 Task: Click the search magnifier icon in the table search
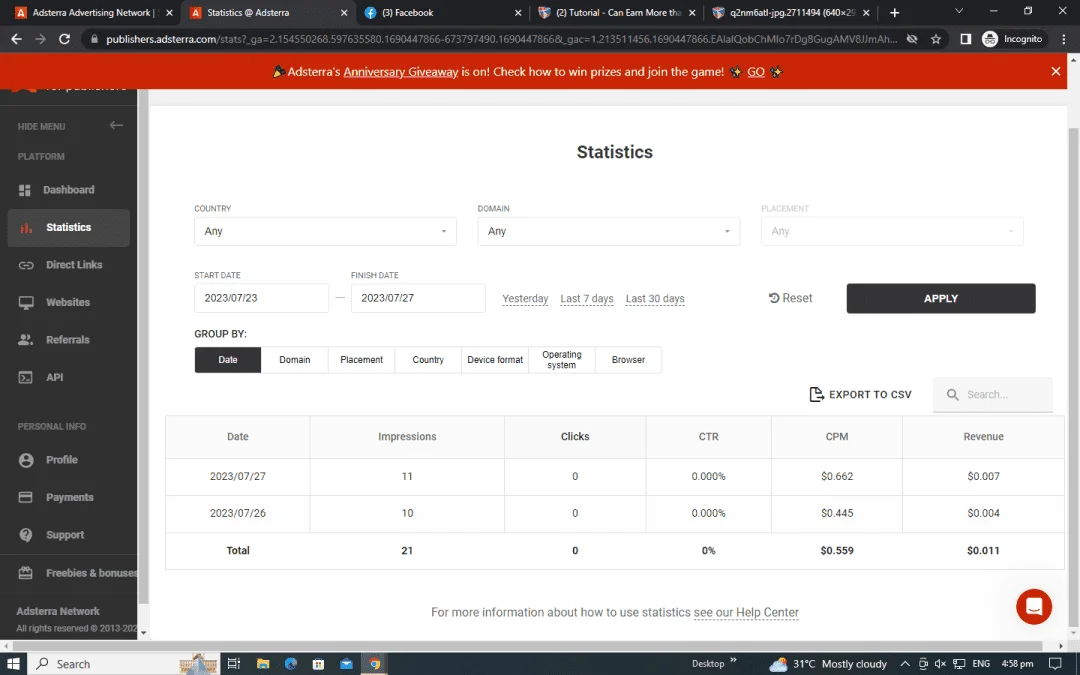(x=953, y=395)
